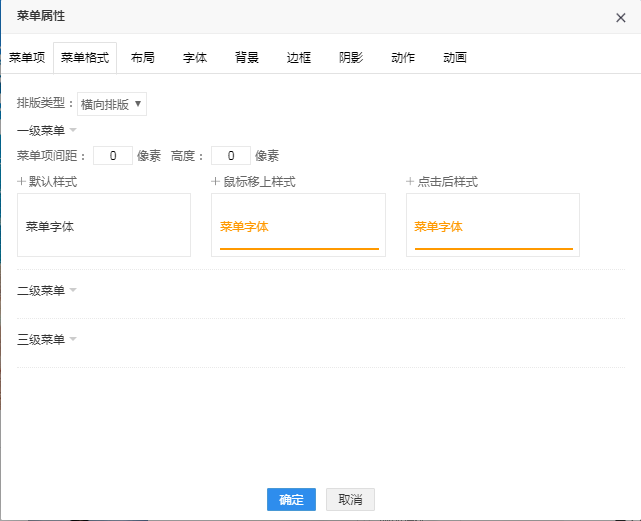The width and height of the screenshot is (641, 521).
Task: Click the plus icon beside 默认样式
Action: point(21,182)
